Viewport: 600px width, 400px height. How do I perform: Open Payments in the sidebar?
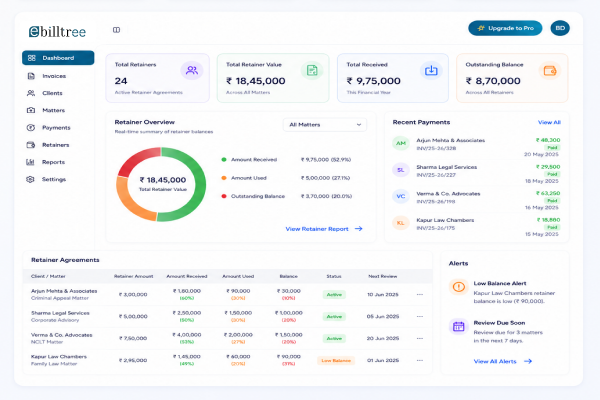tap(58, 127)
